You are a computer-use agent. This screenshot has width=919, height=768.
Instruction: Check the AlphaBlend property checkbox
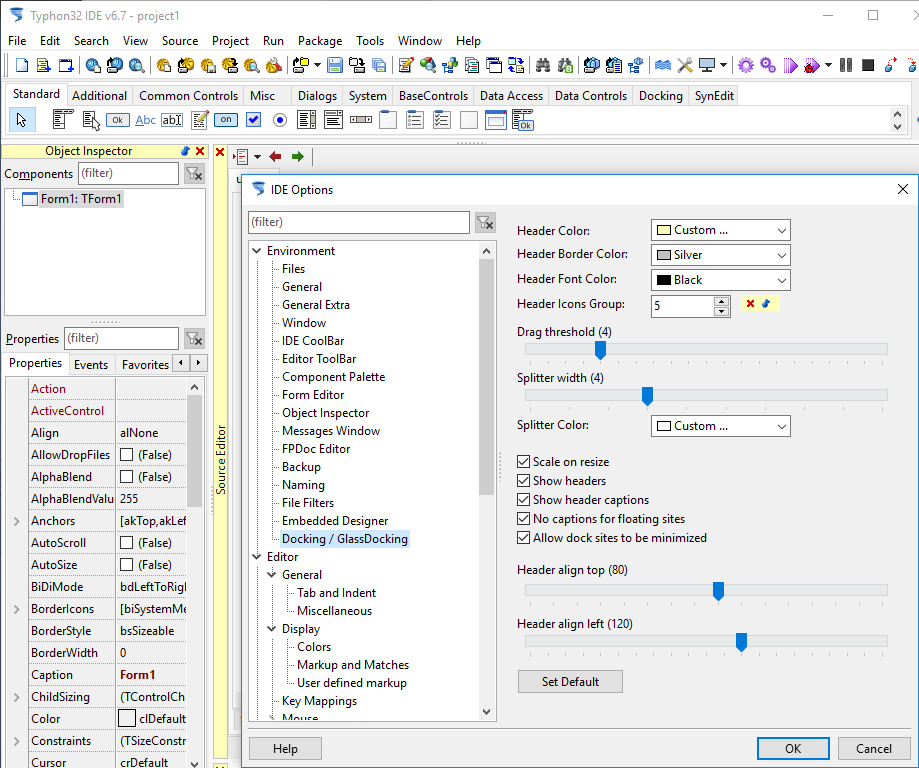[x=127, y=477]
